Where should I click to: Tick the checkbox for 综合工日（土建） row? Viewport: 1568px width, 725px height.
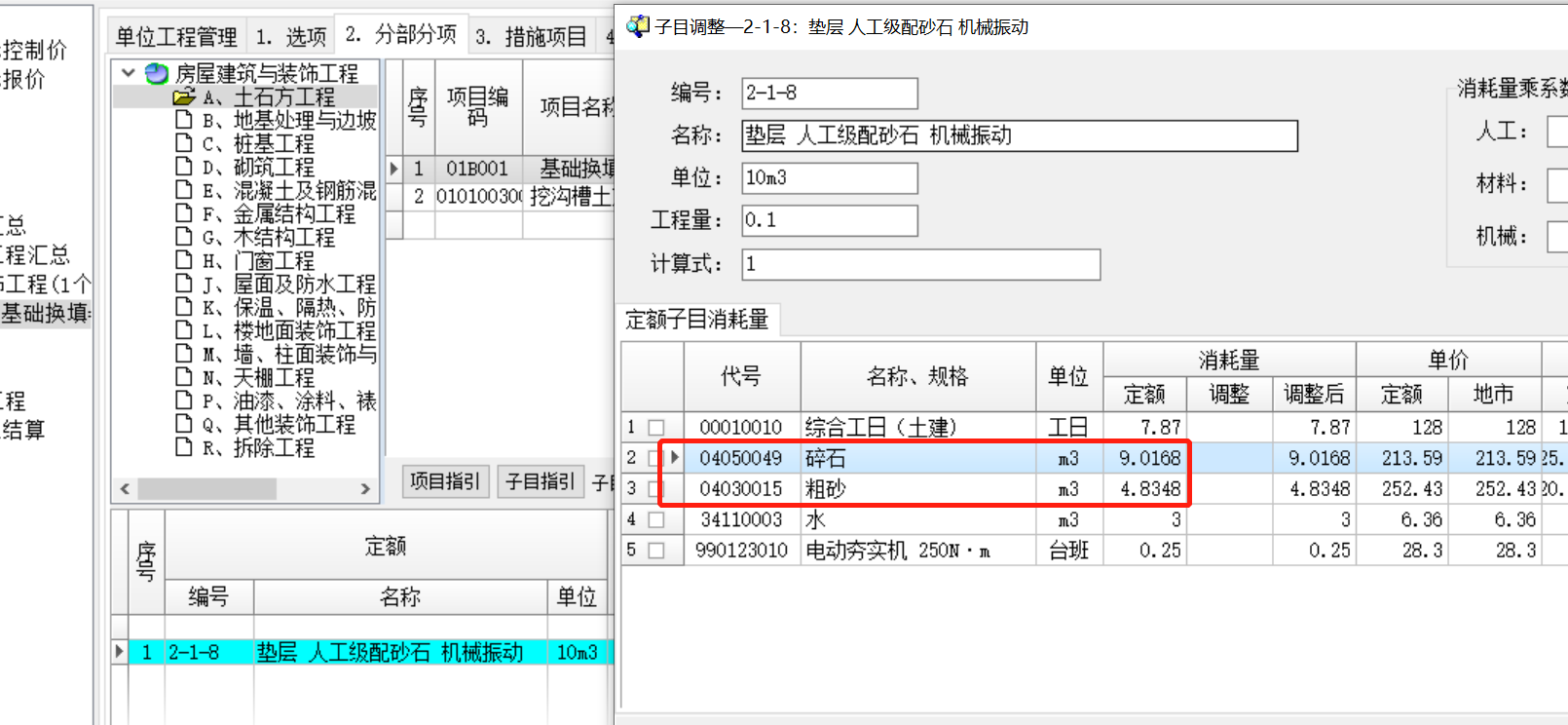coord(656,428)
